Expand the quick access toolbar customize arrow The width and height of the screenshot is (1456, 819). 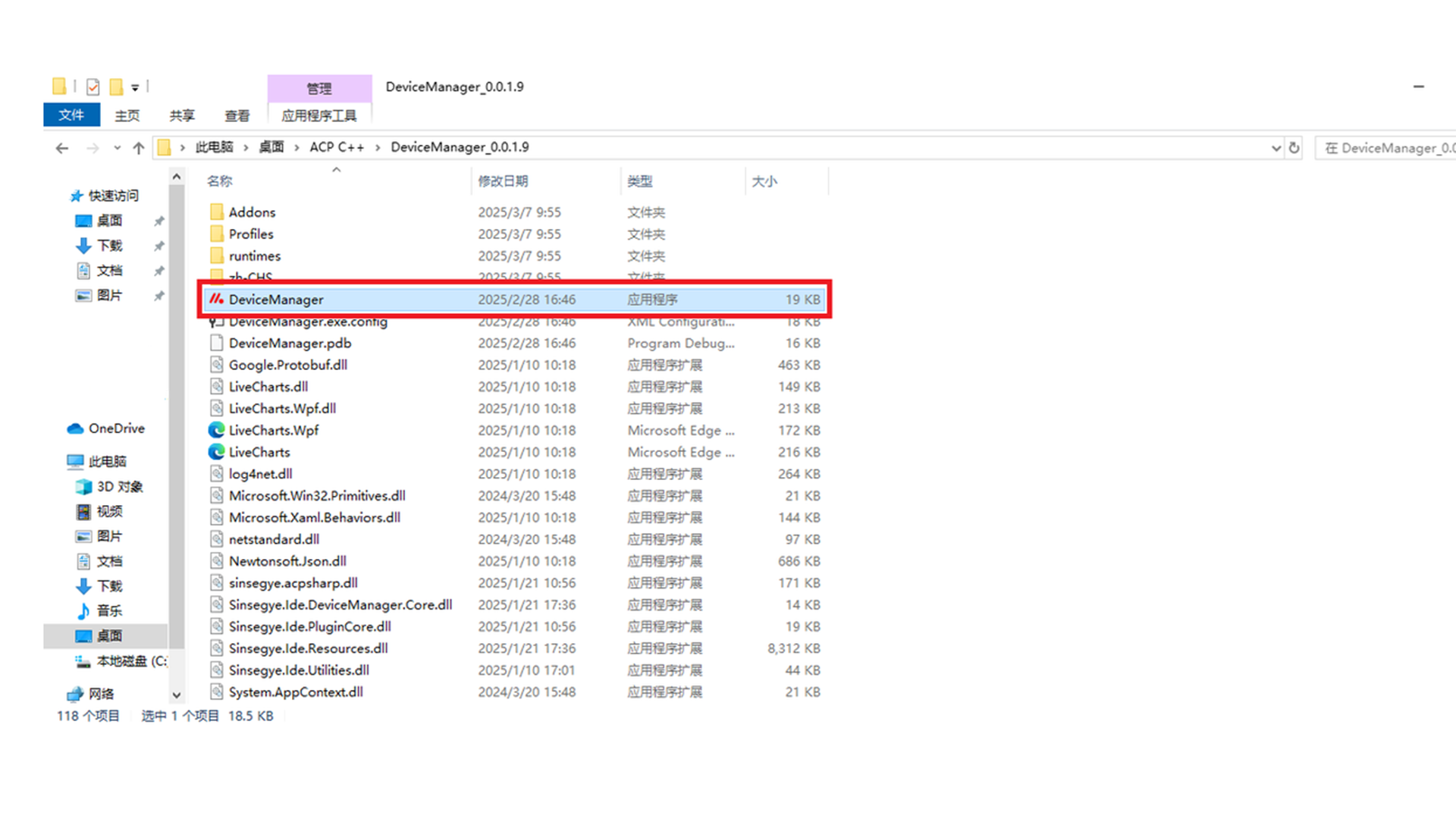135,88
